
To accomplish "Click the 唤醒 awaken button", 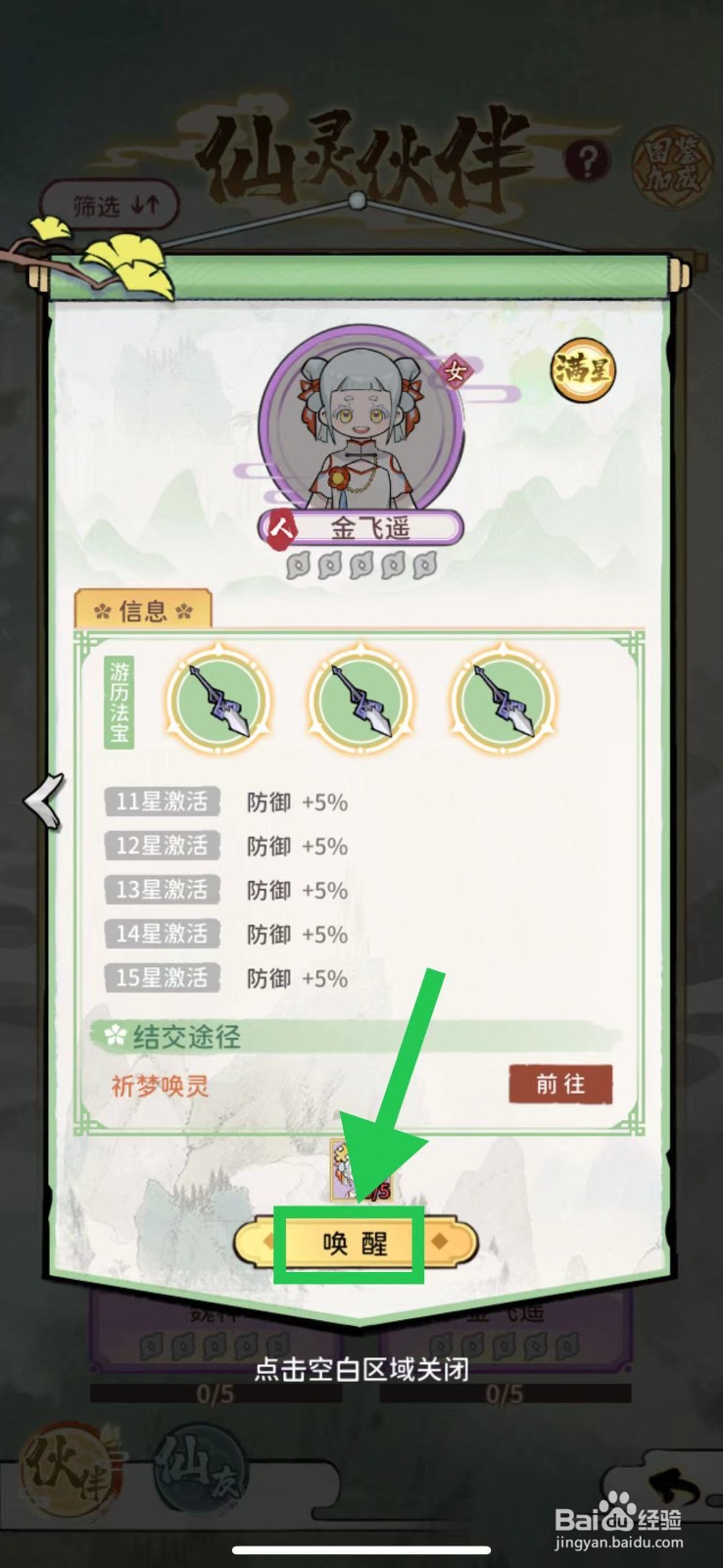I will pos(356,1244).
